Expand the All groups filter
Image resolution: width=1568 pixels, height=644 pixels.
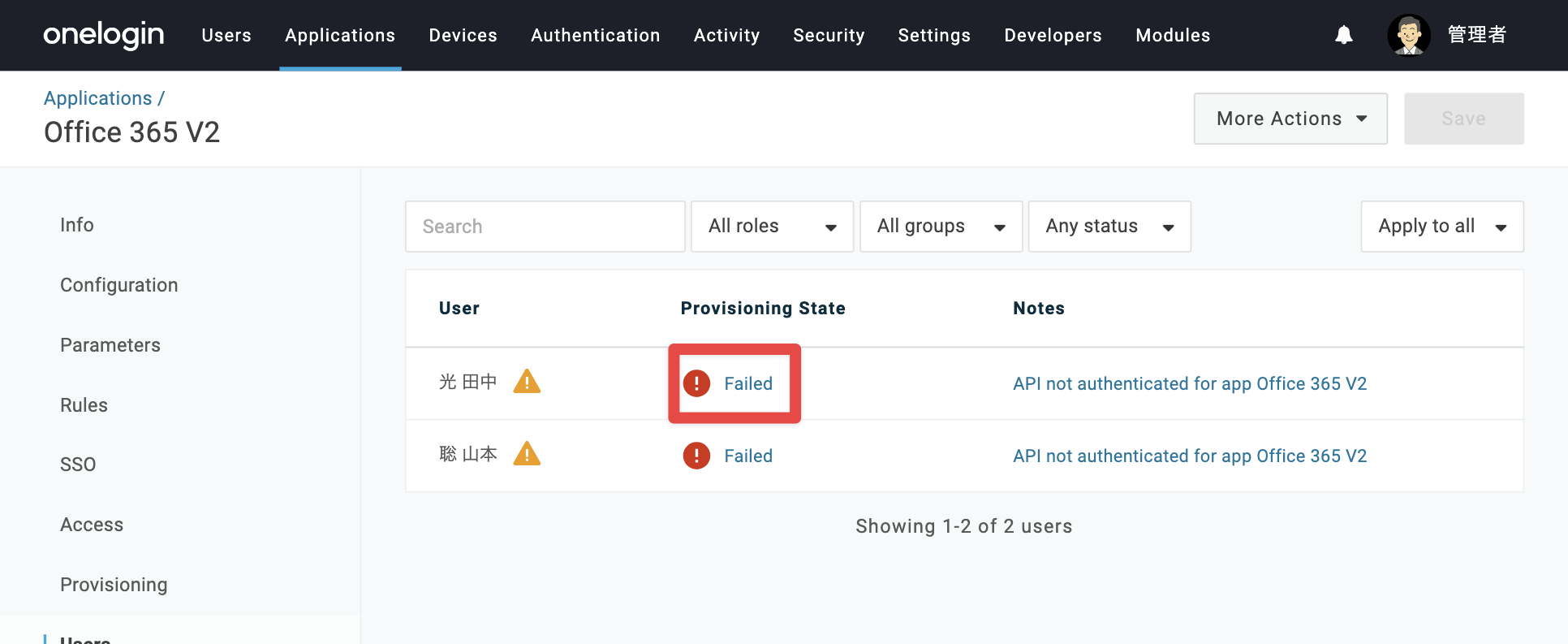941,227
